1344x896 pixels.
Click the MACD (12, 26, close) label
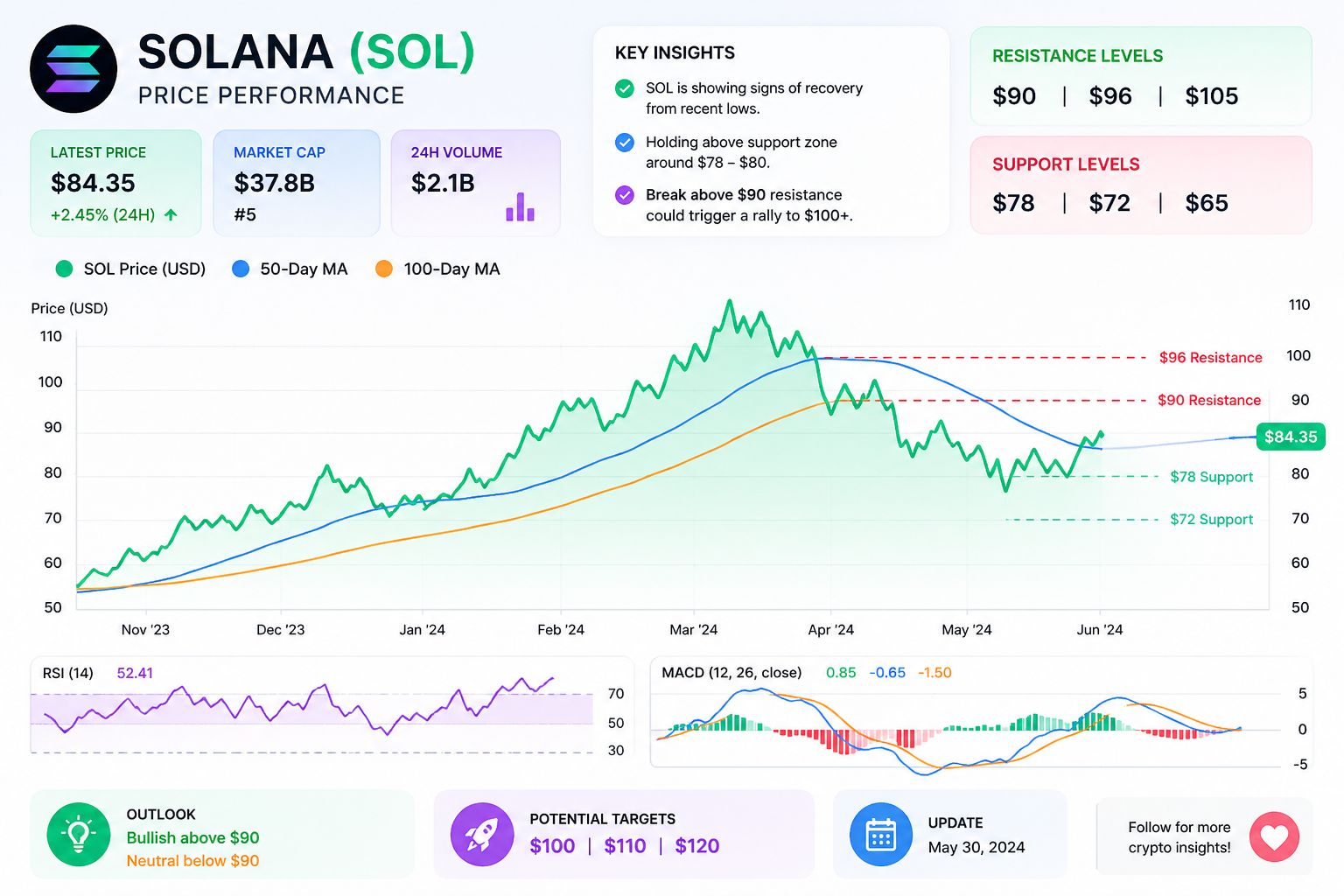731,673
